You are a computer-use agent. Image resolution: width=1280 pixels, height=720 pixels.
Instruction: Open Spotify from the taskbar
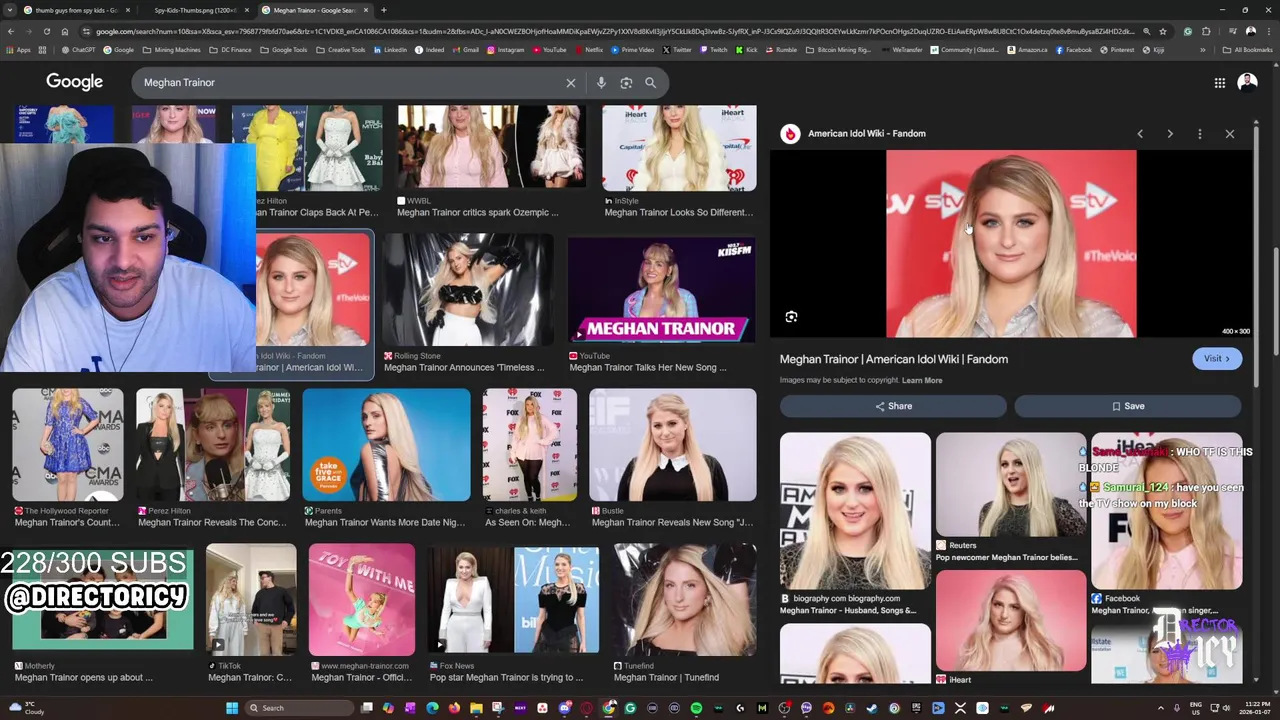[x=696, y=708]
